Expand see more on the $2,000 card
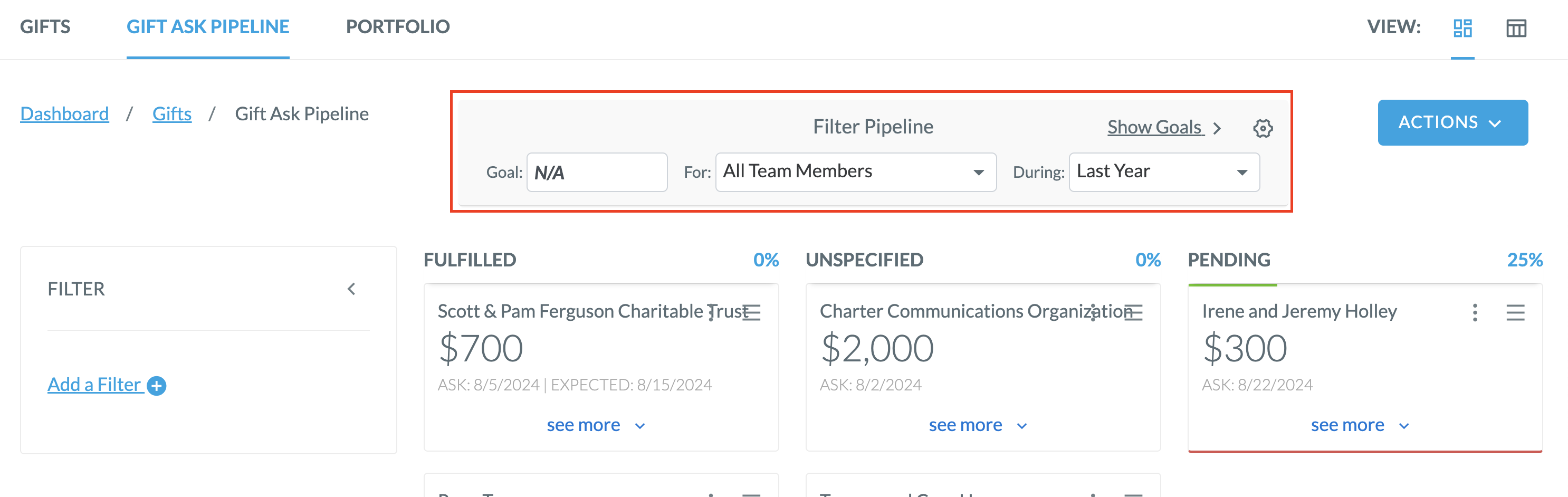 coord(978,425)
